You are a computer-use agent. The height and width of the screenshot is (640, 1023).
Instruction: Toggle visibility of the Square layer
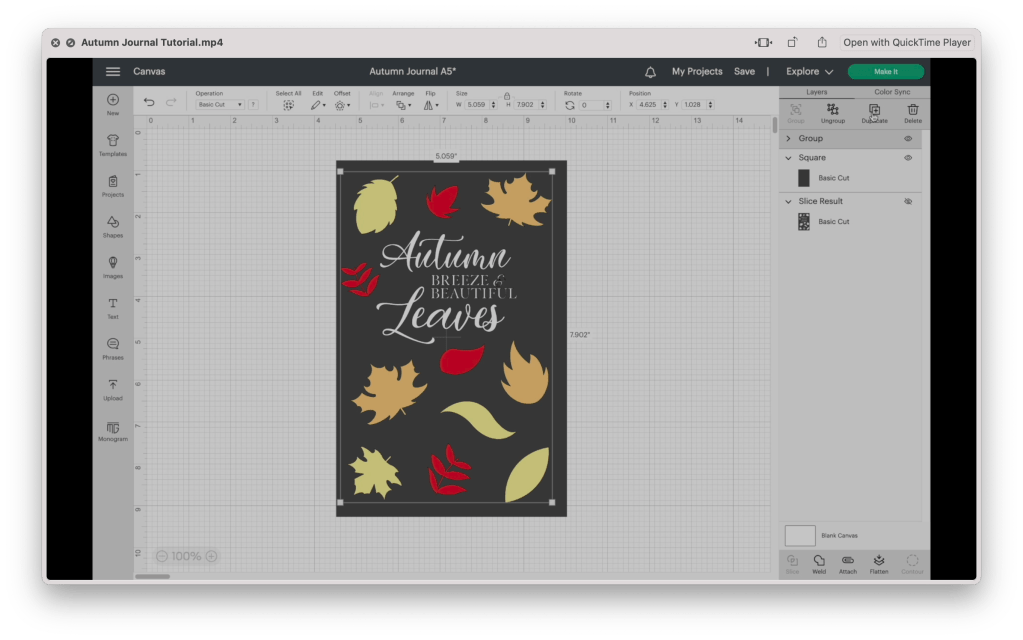click(x=908, y=158)
